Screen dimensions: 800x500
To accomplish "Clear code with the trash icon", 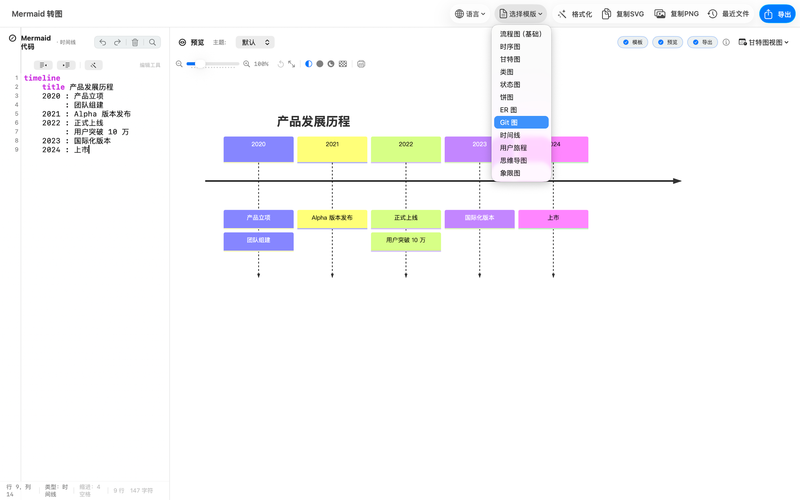I will pos(135,42).
